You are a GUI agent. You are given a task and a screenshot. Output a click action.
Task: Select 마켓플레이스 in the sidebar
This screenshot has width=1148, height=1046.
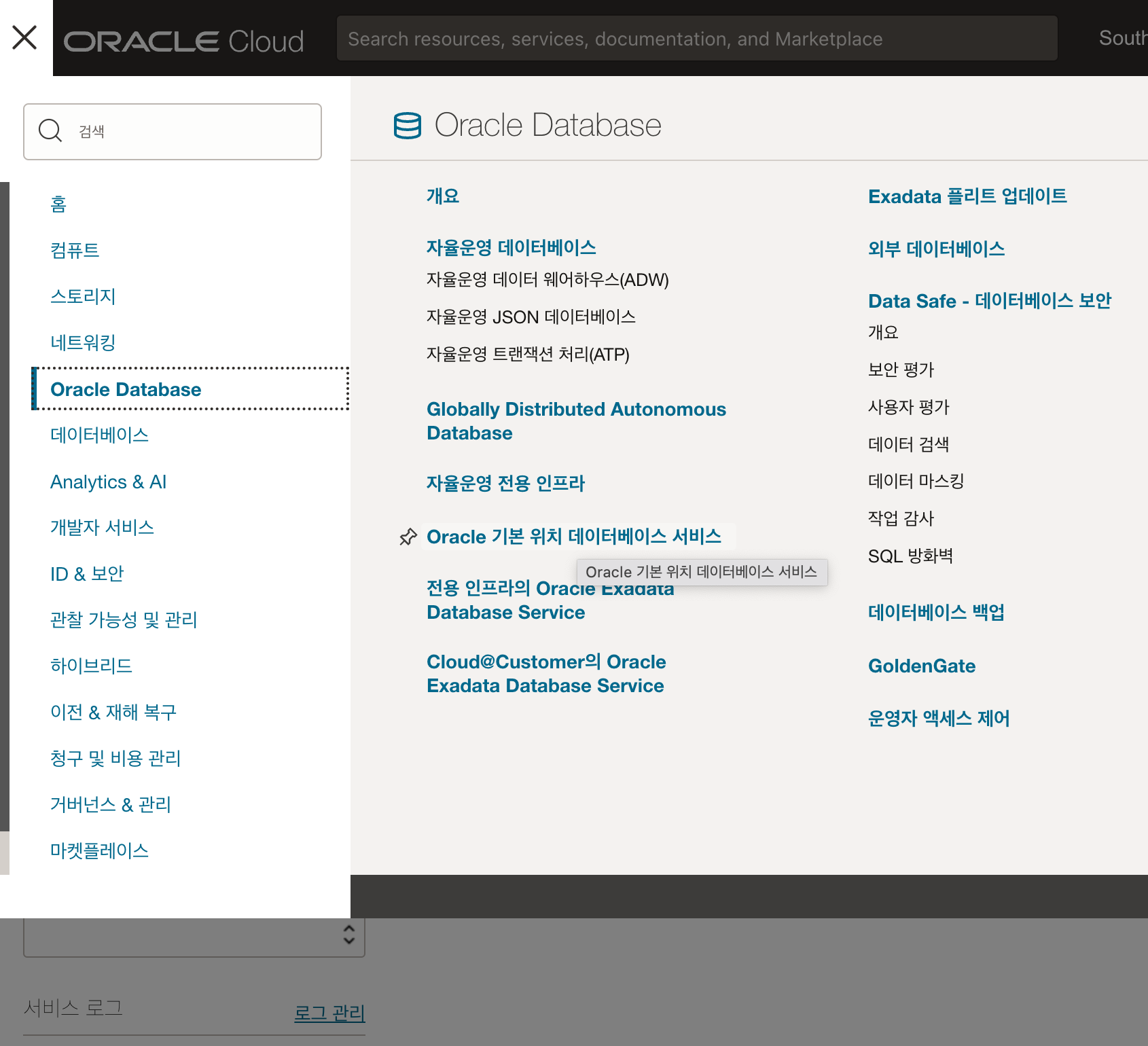pyautogui.click(x=99, y=850)
